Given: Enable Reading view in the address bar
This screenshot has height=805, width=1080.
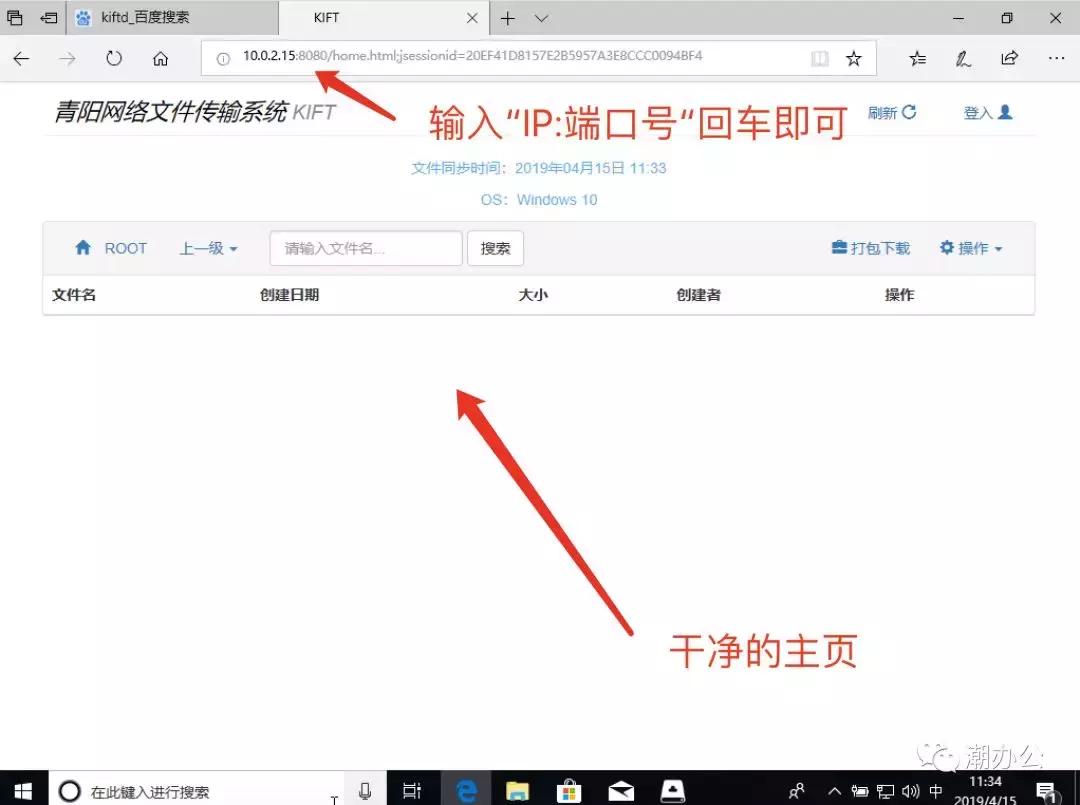Looking at the screenshot, I should click(819, 58).
